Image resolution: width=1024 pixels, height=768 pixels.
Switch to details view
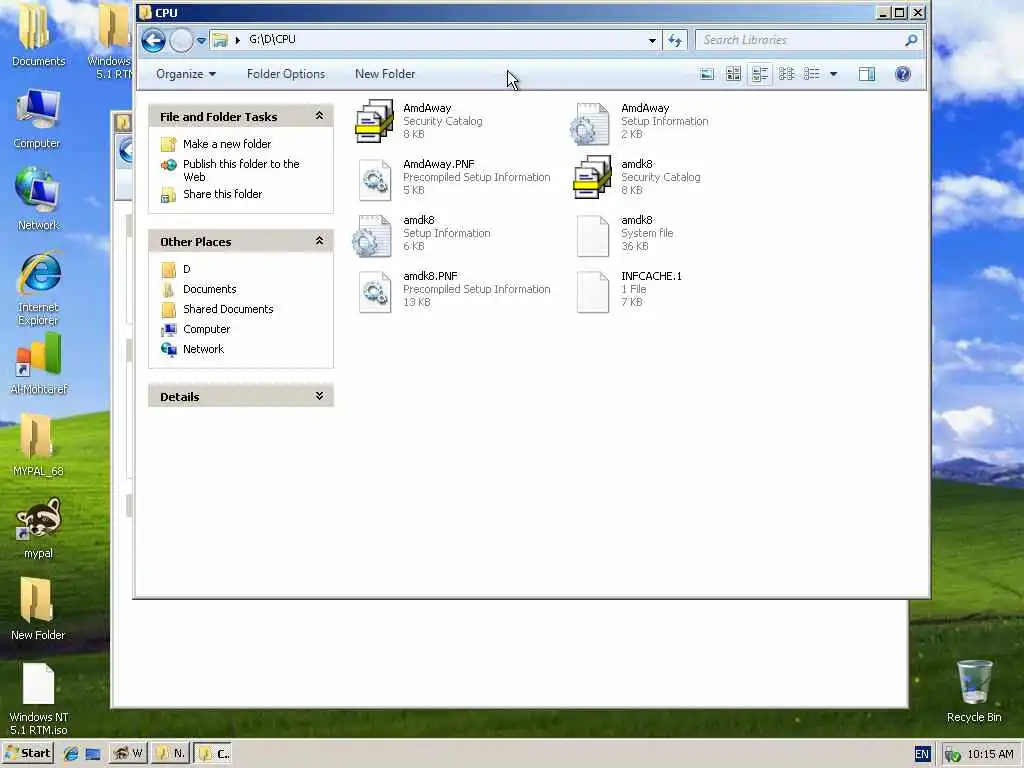point(812,74)
